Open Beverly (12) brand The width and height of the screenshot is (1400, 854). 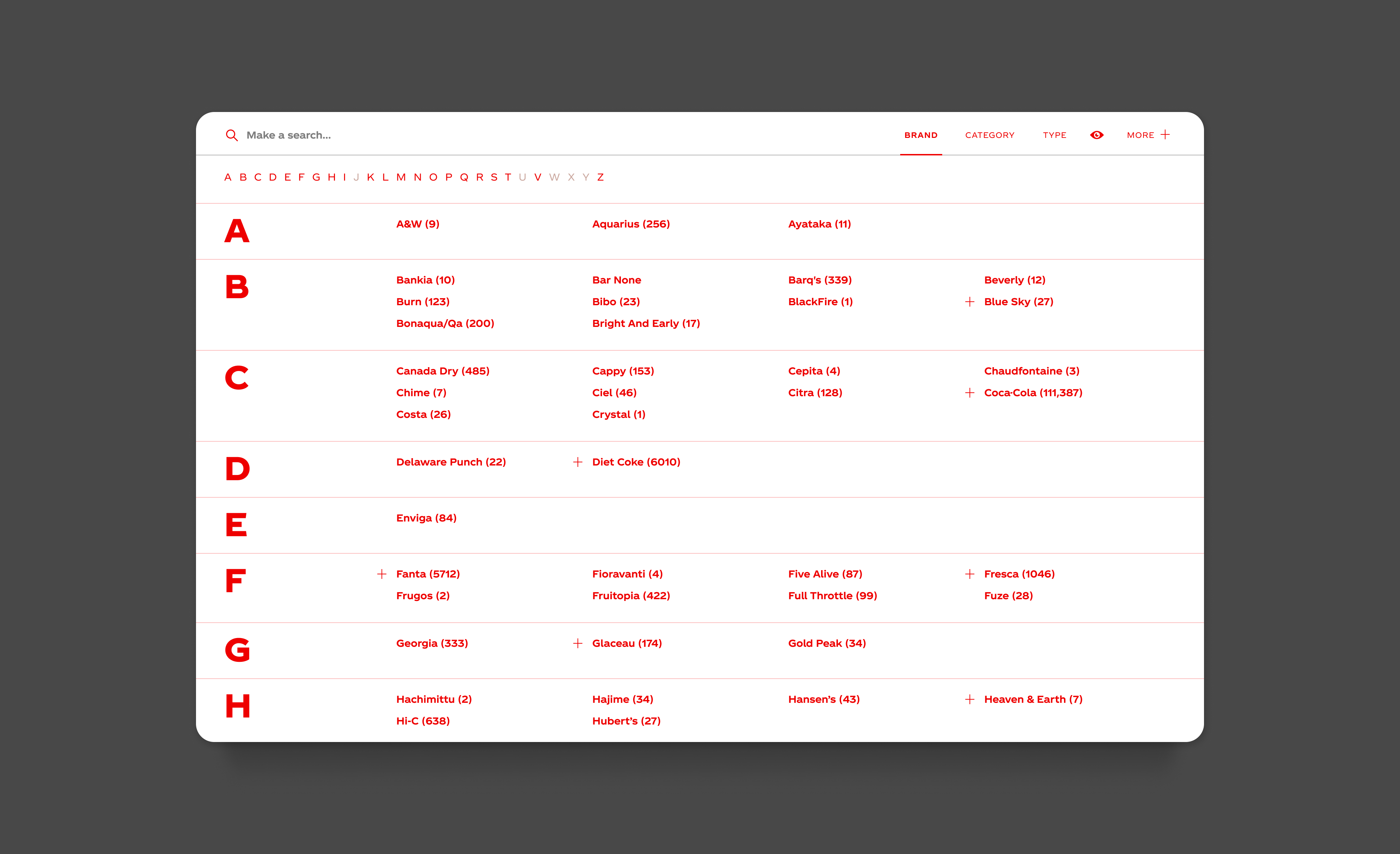coord(1015,280)
